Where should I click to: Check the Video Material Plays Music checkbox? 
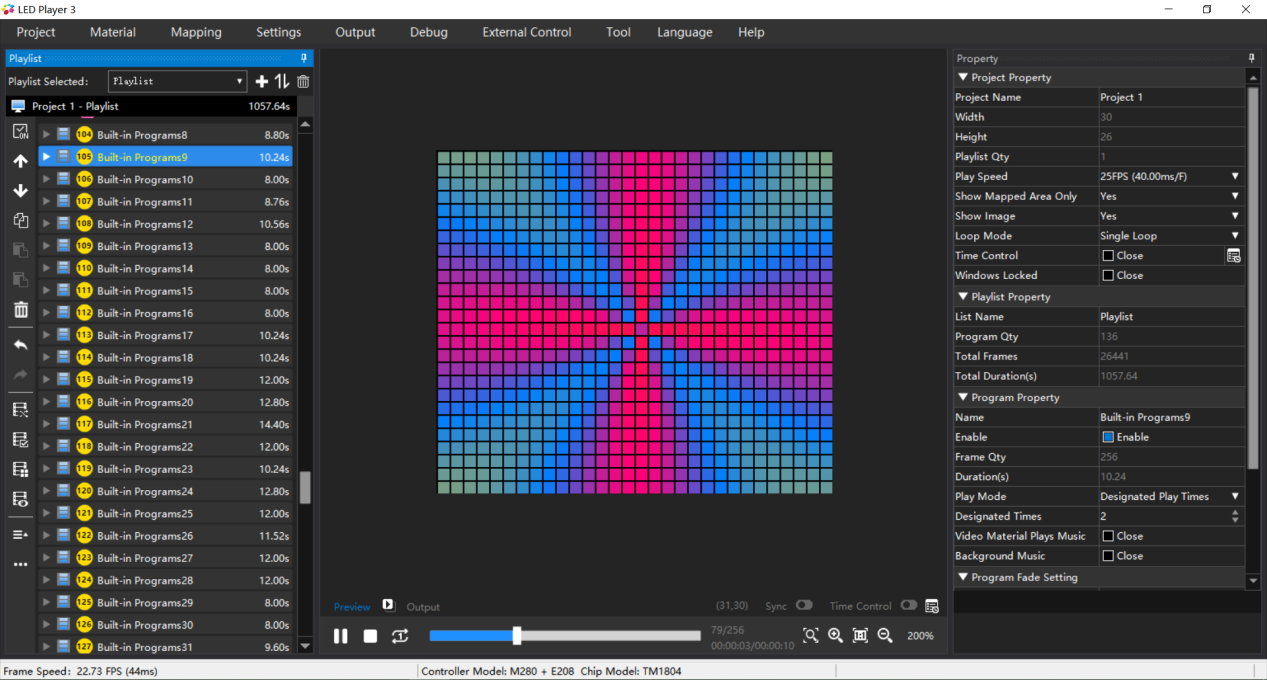[x=1108, y=536]
